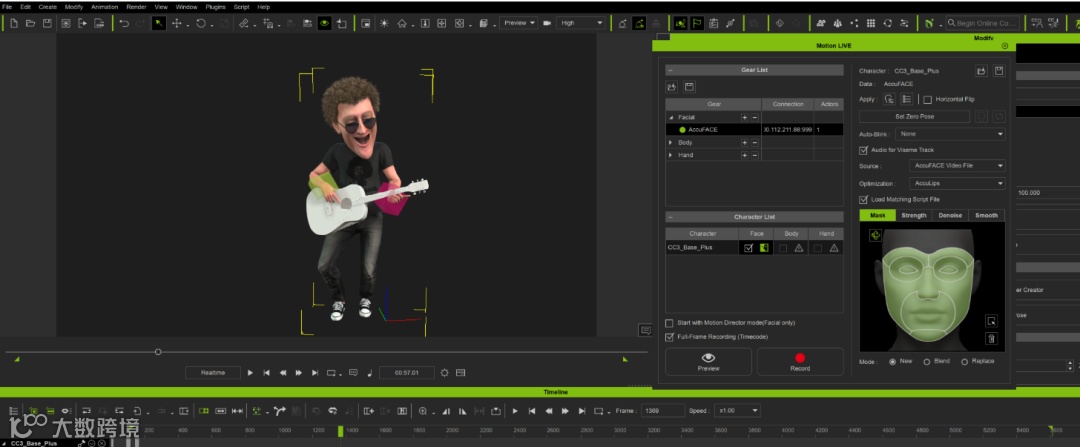
Task: Select the Blend mode radio button
Action: click(927, 361)
